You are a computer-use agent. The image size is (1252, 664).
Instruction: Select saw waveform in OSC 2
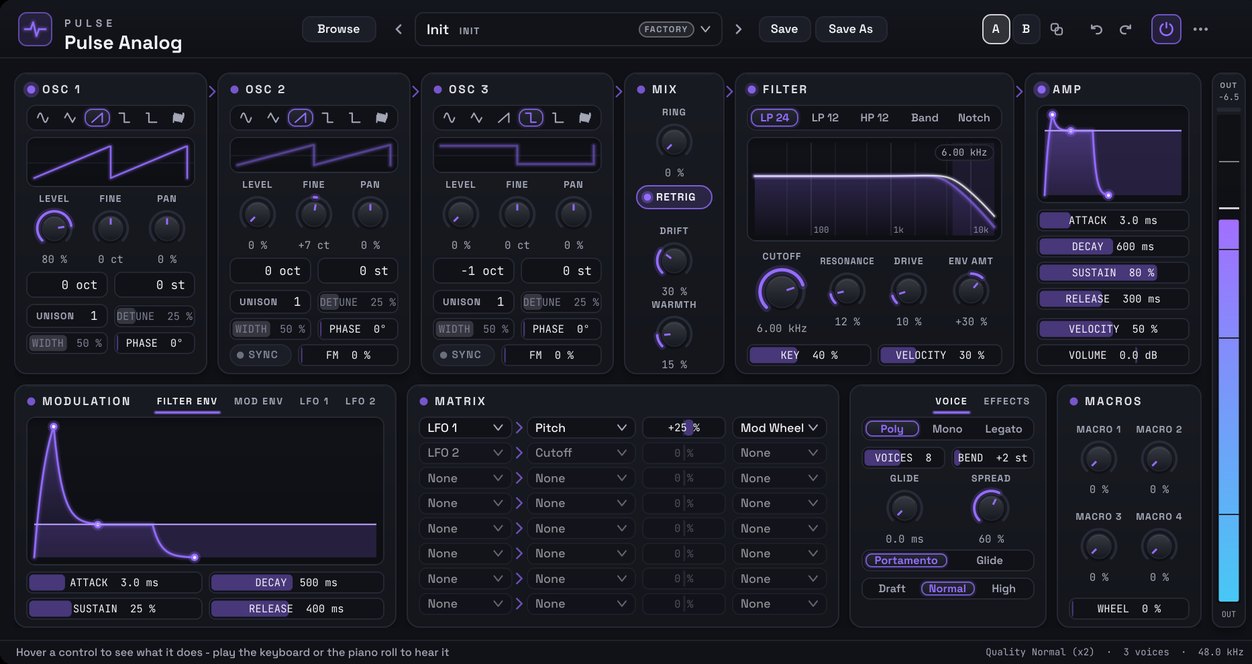300,118
